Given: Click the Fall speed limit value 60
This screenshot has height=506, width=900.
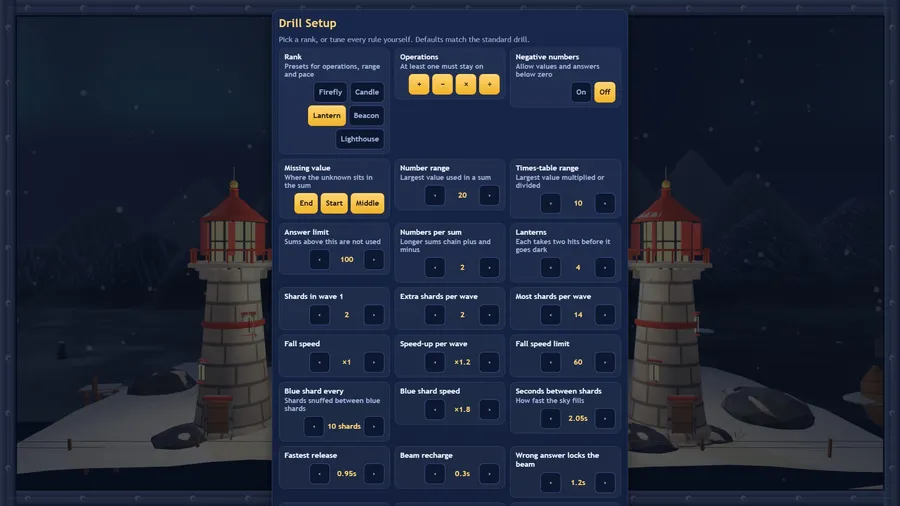Looking at the screenshot, I should click(578, 362).
